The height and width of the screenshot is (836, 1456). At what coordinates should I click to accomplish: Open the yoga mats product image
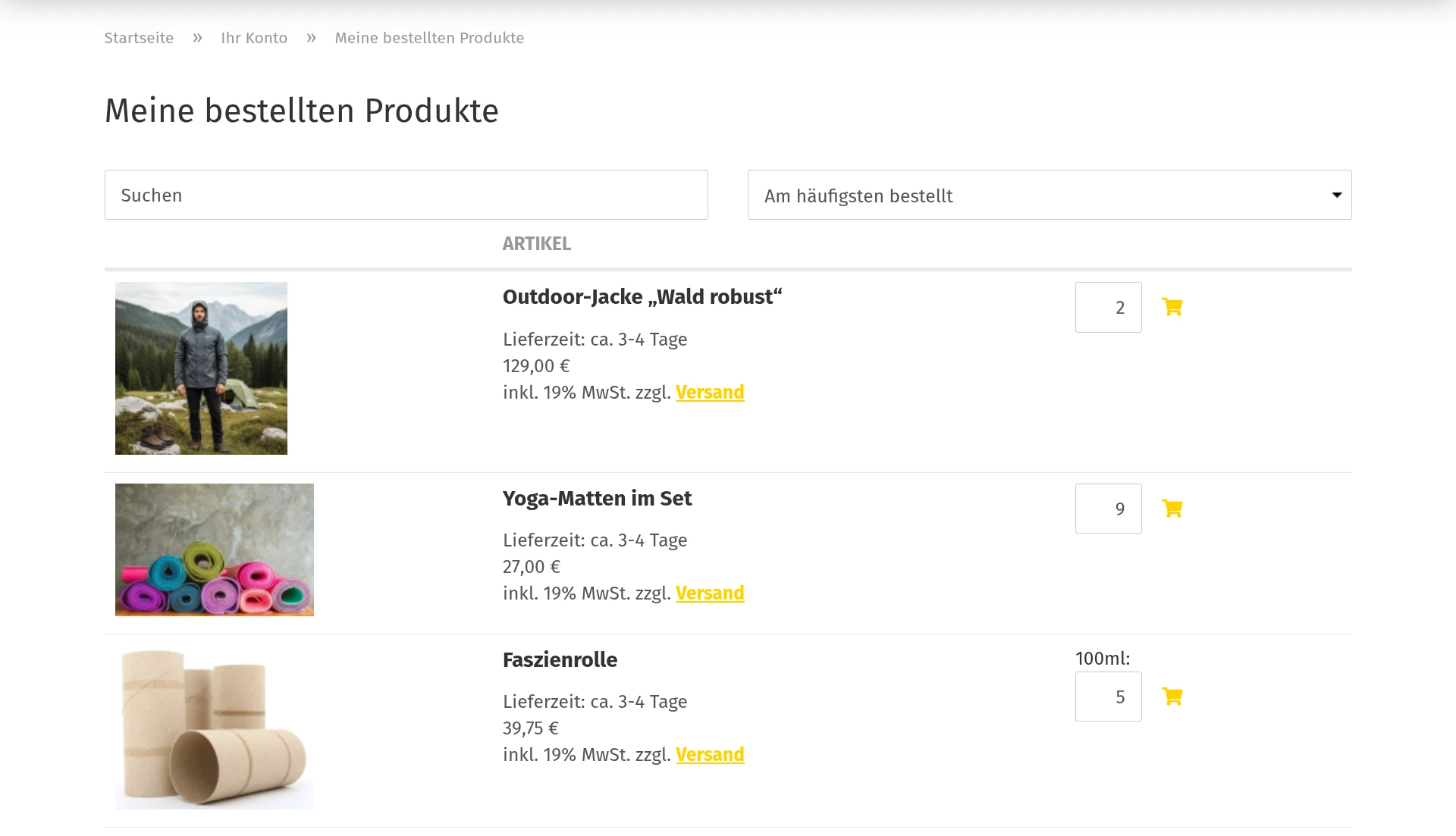pyautogui.click(x=215, y=550)
